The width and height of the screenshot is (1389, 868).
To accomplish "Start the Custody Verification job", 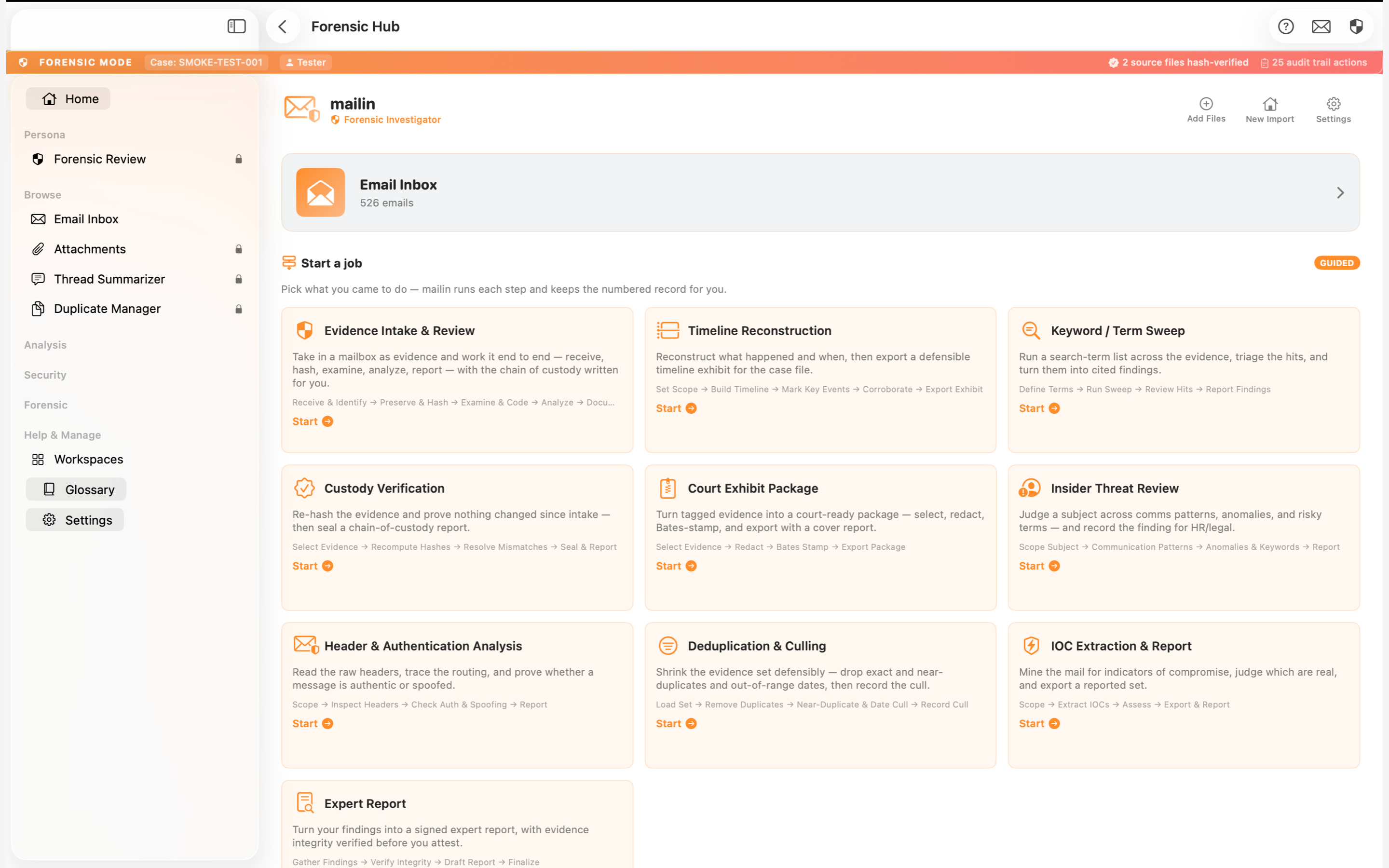I will point(313,566).
